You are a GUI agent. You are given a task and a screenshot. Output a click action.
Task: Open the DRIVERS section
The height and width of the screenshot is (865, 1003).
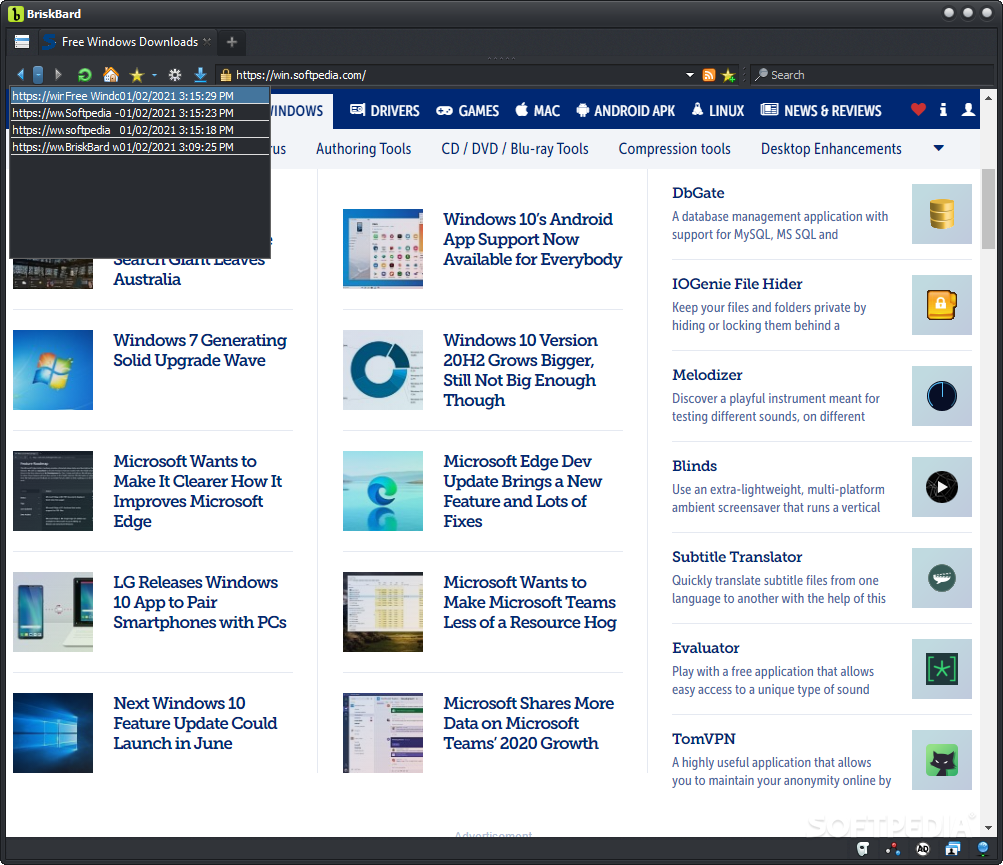[x=384, y=111]
